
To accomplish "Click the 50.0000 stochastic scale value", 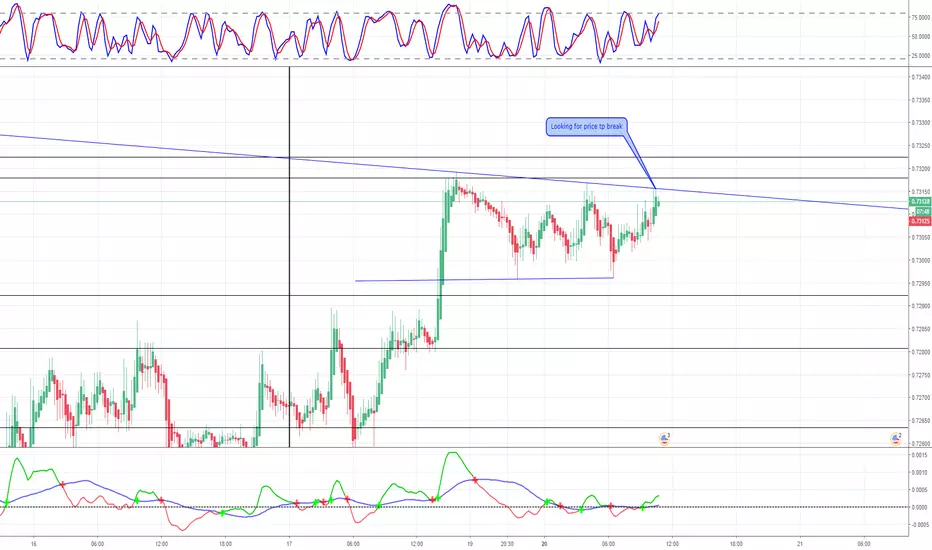I will pyautogui.click(x=921, y=37).
